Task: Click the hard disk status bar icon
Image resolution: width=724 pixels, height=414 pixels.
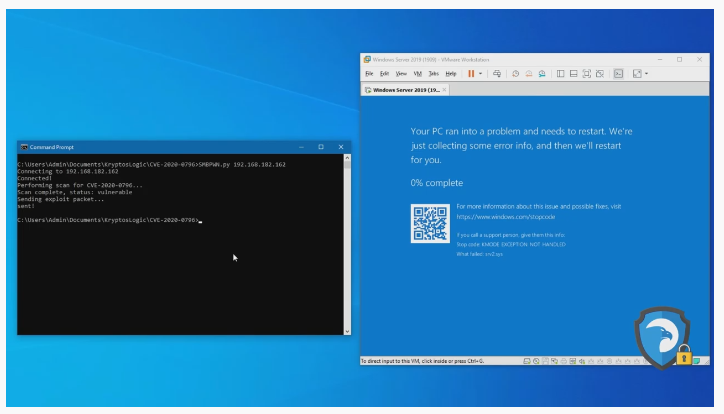Action: point(526,361)
